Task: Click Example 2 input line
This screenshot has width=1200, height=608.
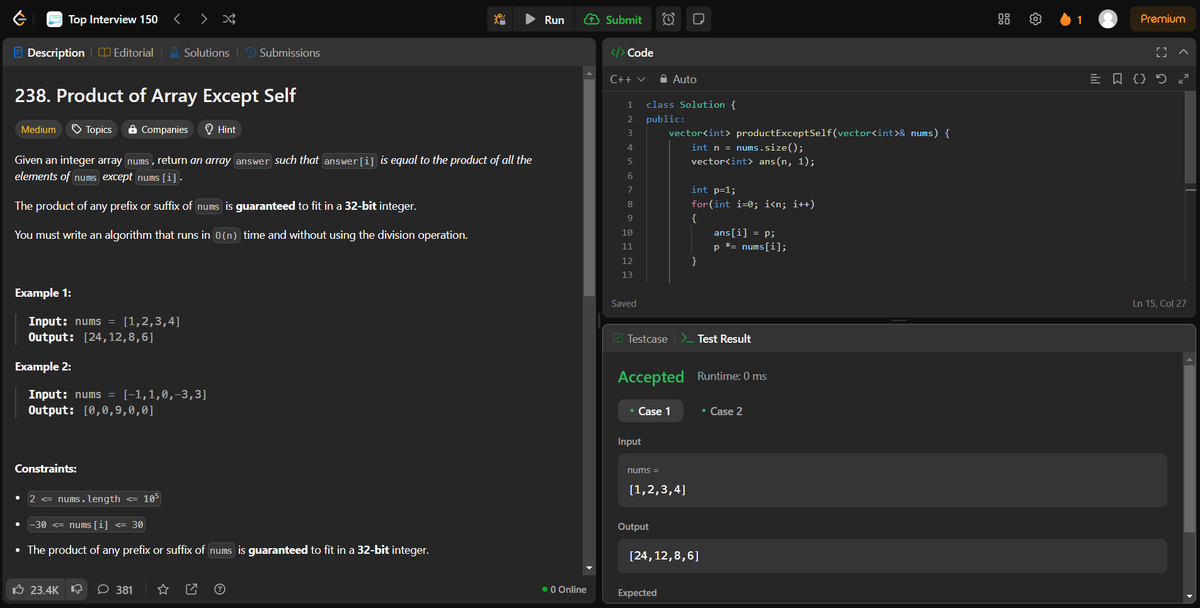Action: click(118, 395)
